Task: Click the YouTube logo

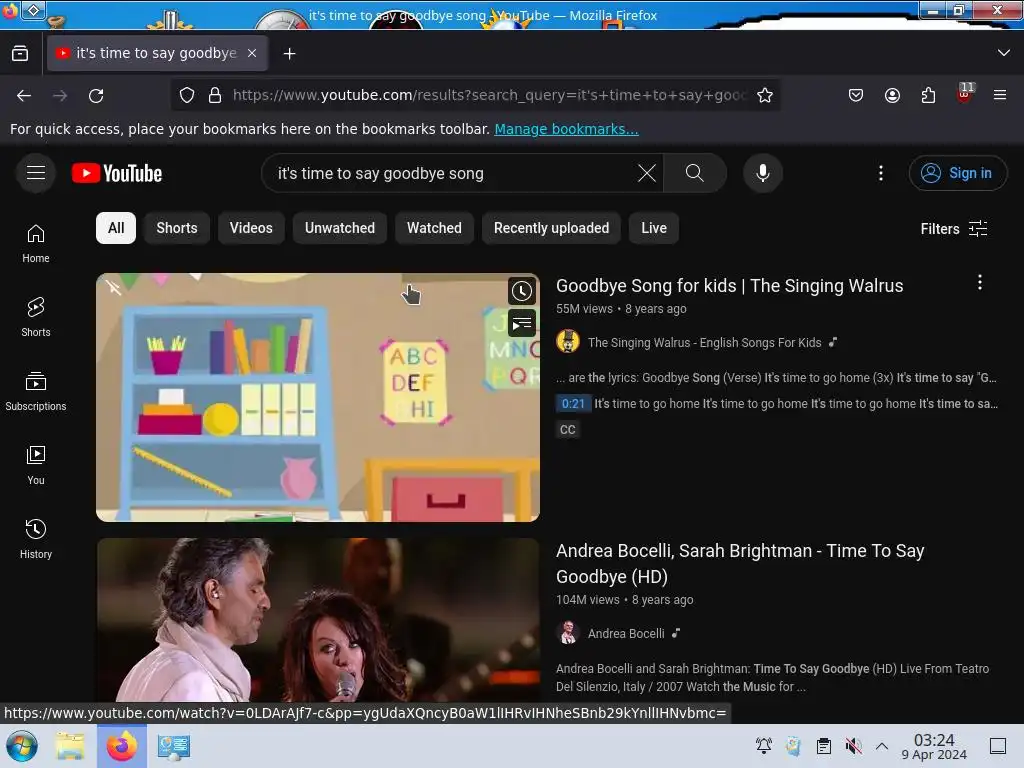Action: tap(117, 173)
